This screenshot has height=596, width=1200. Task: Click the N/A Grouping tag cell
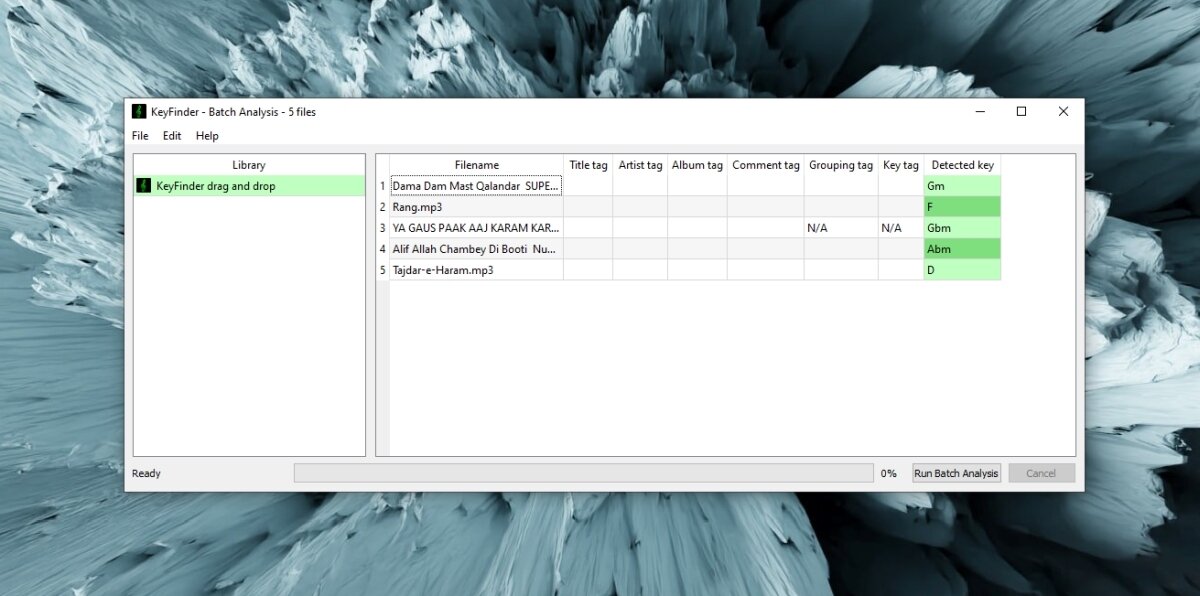pyautogui.click(x=815, y=227)
